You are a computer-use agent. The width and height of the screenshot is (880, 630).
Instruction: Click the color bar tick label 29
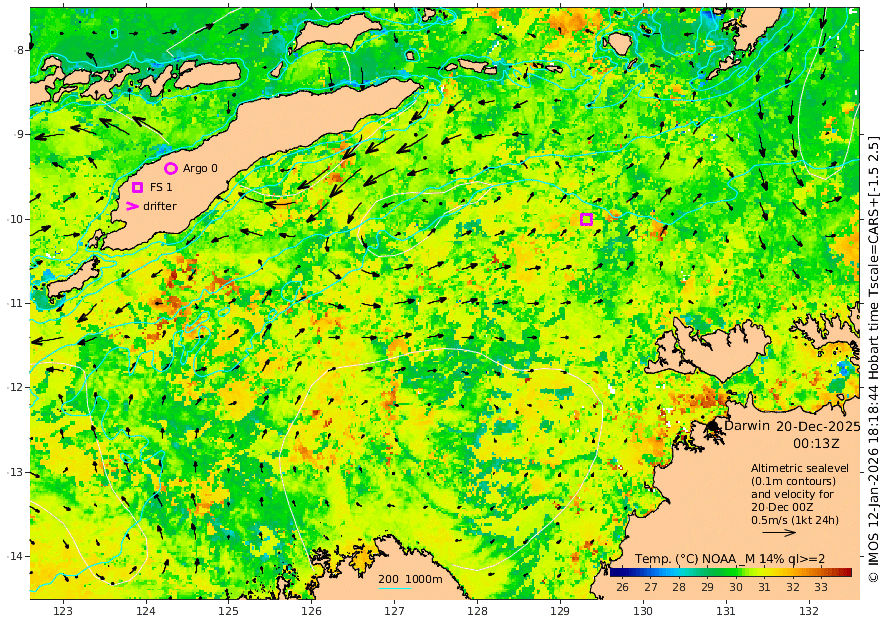pos(707,587)
